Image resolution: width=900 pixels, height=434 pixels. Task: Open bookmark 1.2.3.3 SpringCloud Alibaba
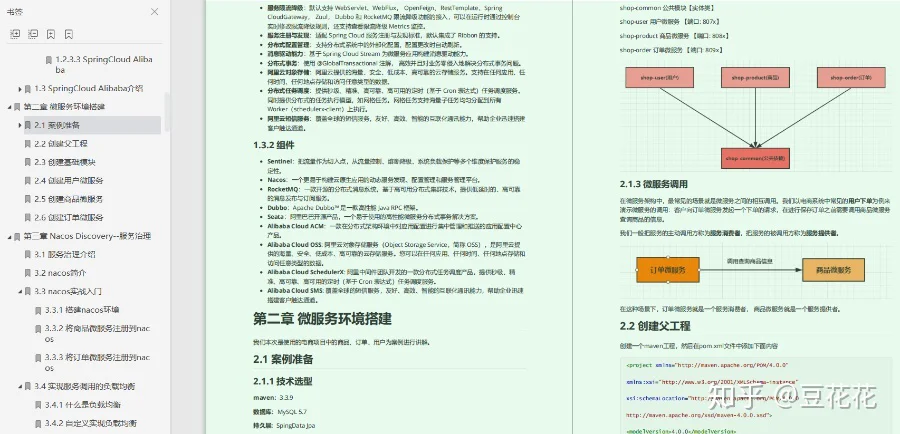point(103,64)
